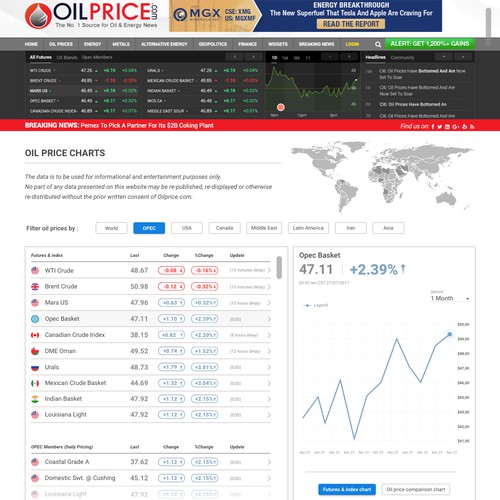Image resolution: width=500 pixels, height=500 pixels.
Task: Open the Energy nav menu
Action: pos(92,44)
